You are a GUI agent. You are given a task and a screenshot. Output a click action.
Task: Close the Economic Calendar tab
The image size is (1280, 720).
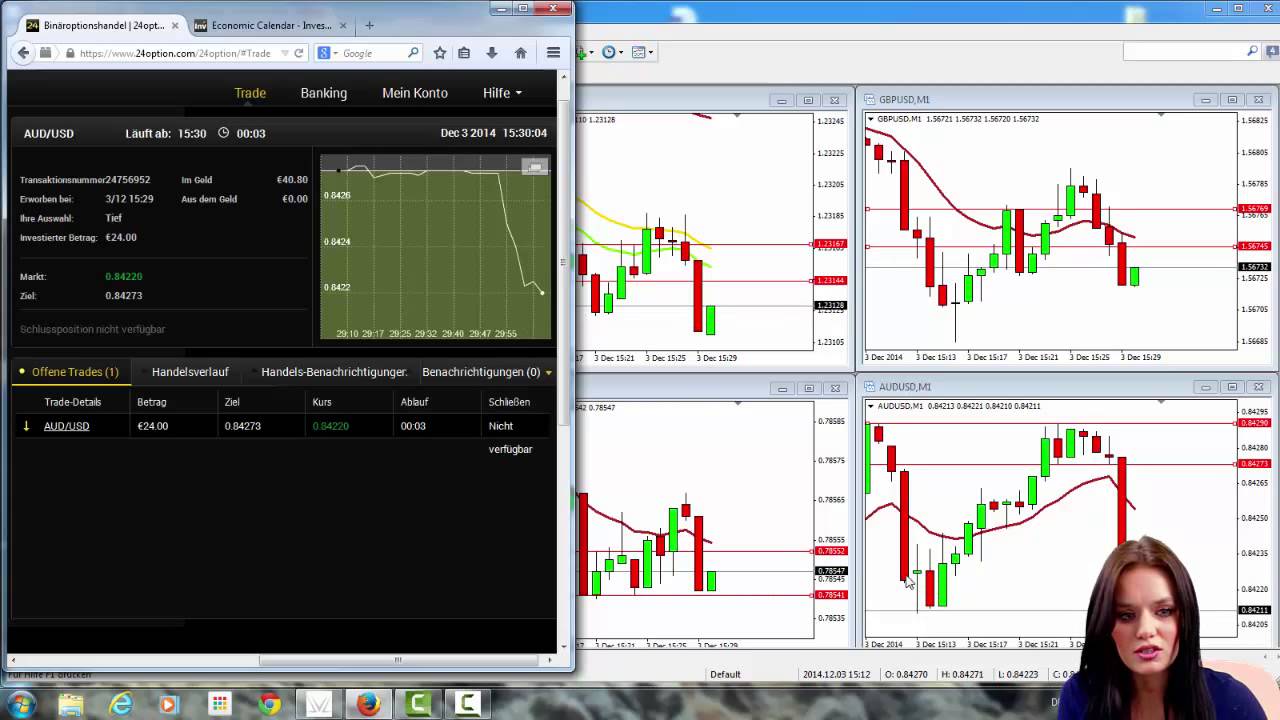point(343,25)
